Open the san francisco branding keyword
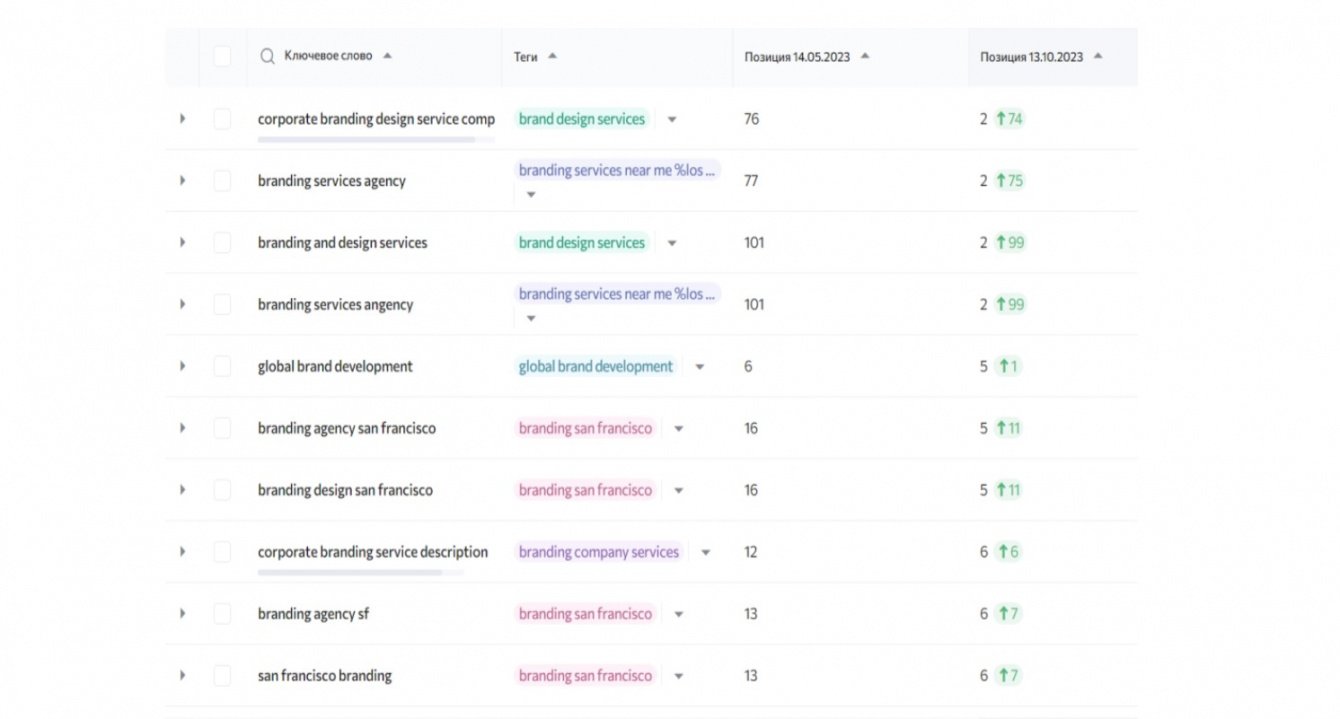The height and width of the screenshot is (719, 1340). tap(324, 676)
